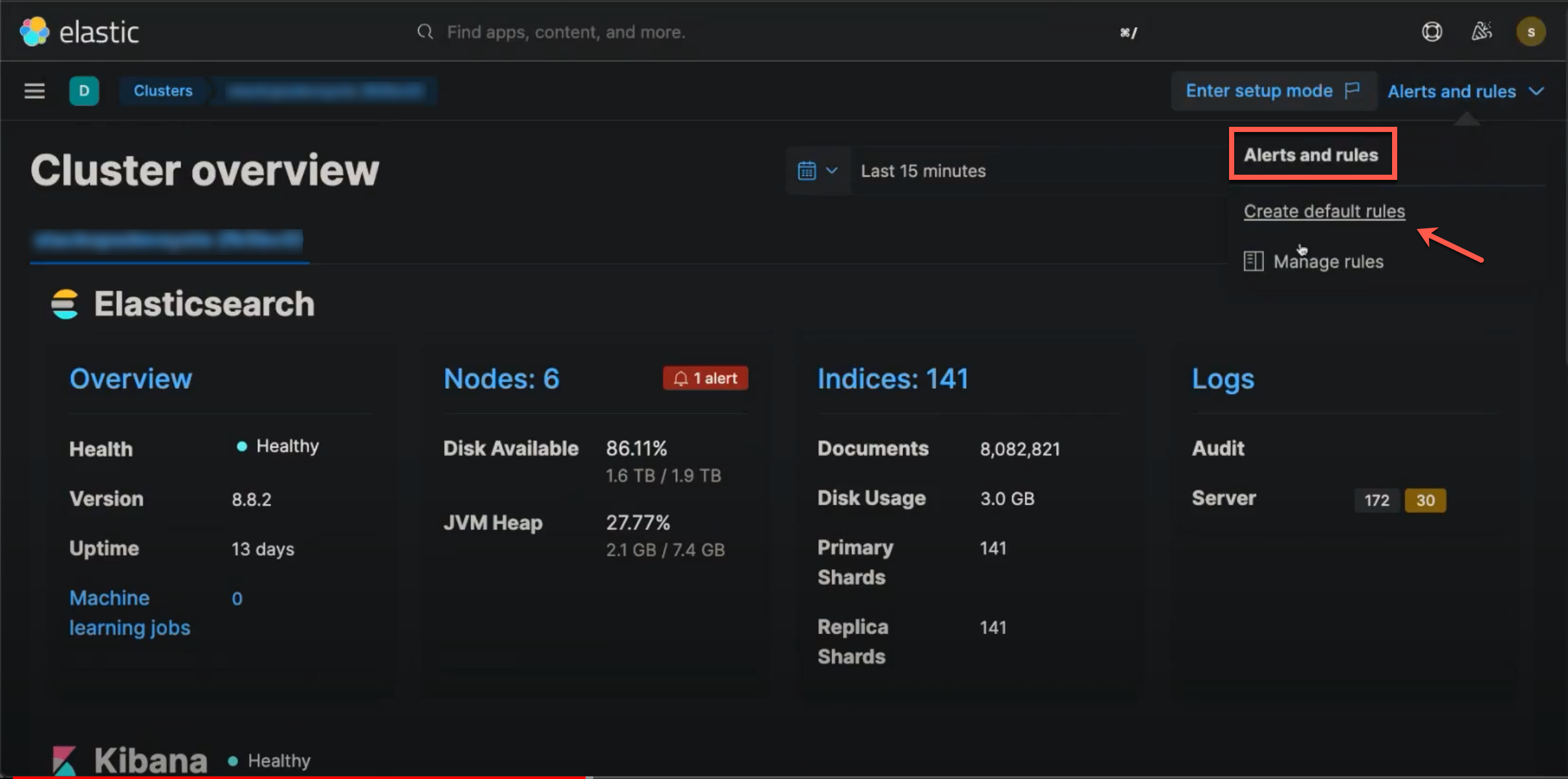Select Create default rules
The height and width of the screenshot is (779, 1568).
[1323, 210]
